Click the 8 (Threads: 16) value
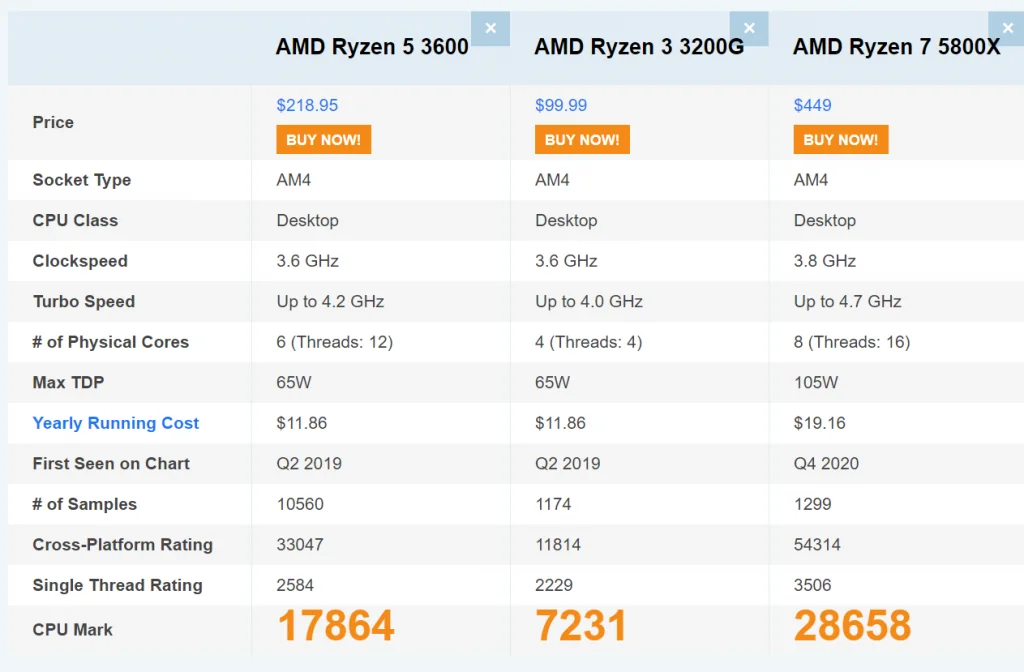 coord(852,342)
